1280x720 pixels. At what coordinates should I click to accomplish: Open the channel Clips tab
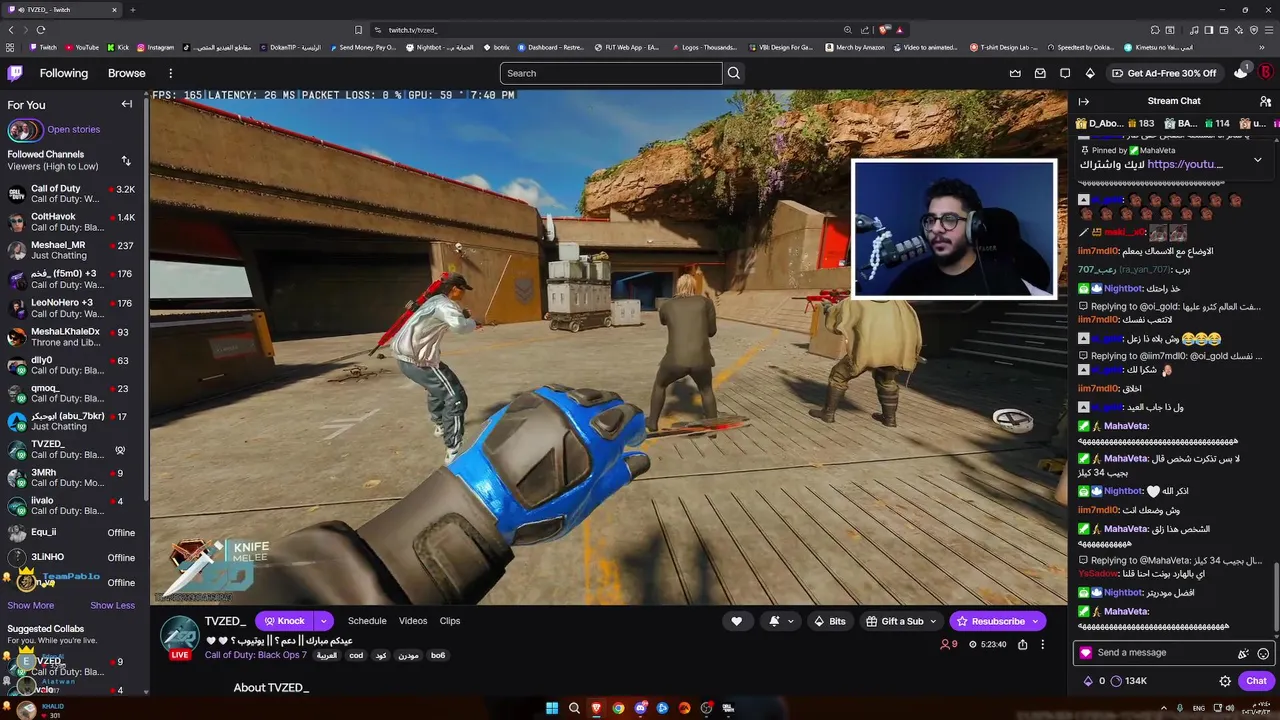[450, 621]
